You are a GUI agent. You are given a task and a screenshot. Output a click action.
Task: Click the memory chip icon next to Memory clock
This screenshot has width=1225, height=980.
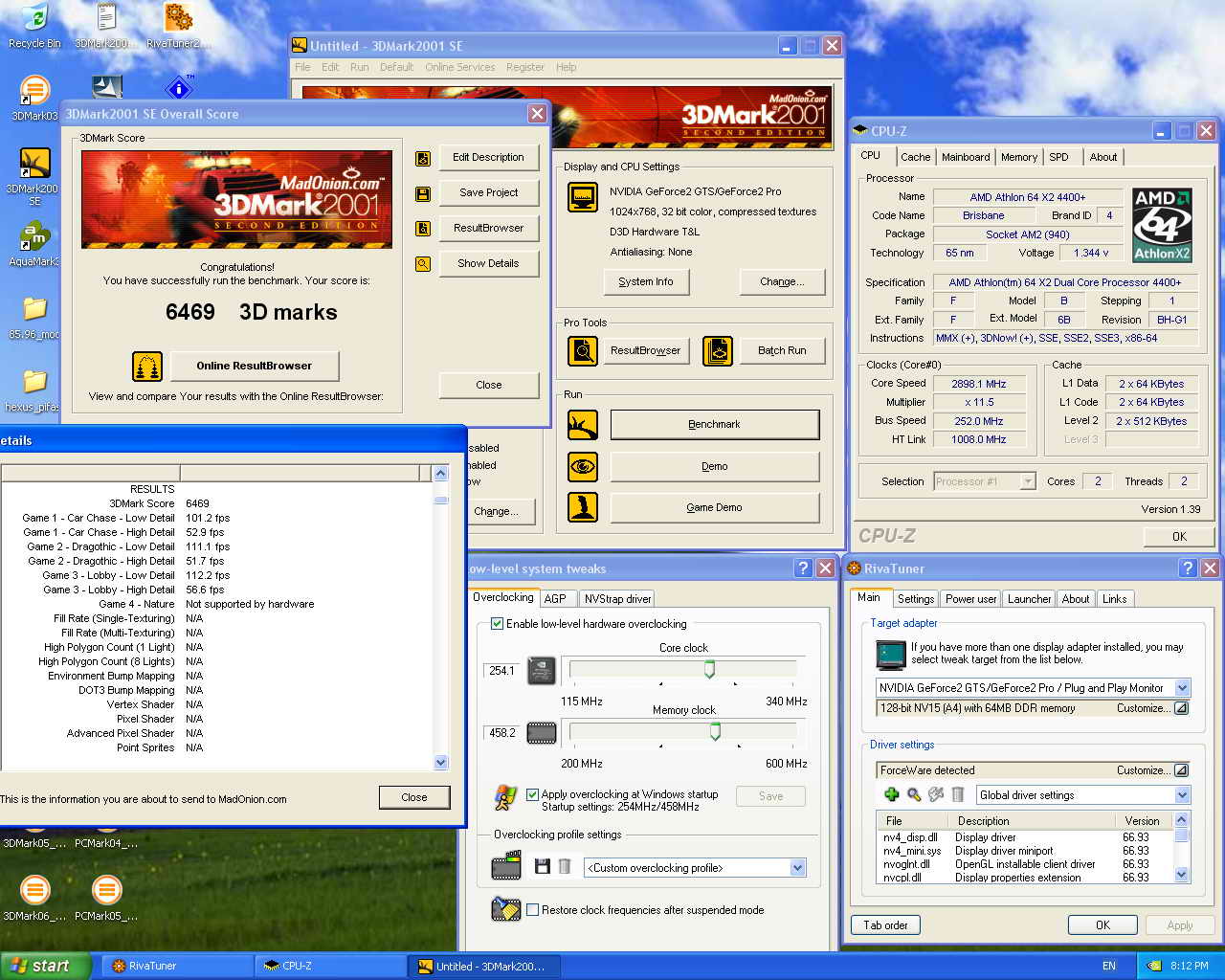point(542,734)
